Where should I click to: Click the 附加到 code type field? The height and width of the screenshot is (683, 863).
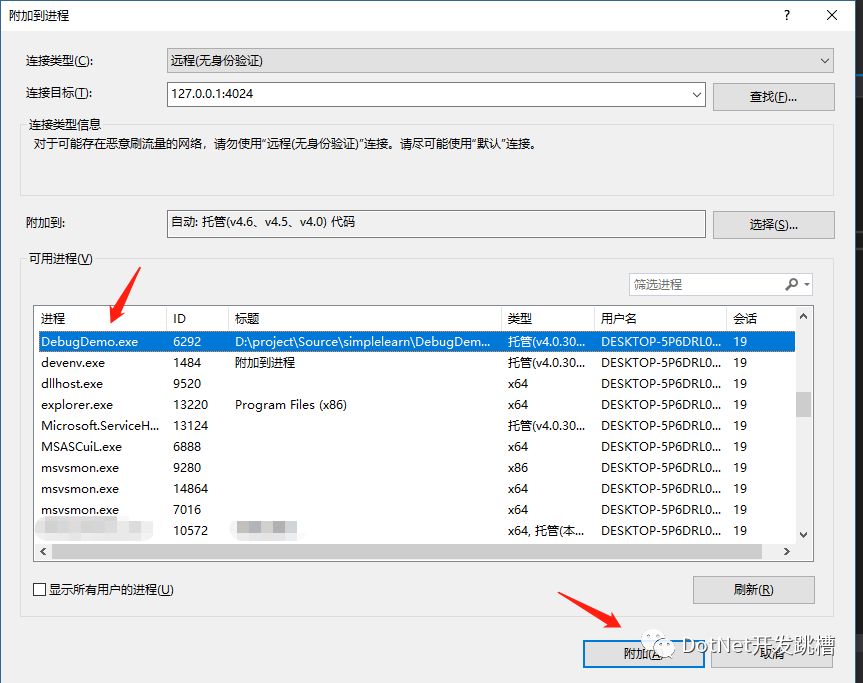point(436,223)
